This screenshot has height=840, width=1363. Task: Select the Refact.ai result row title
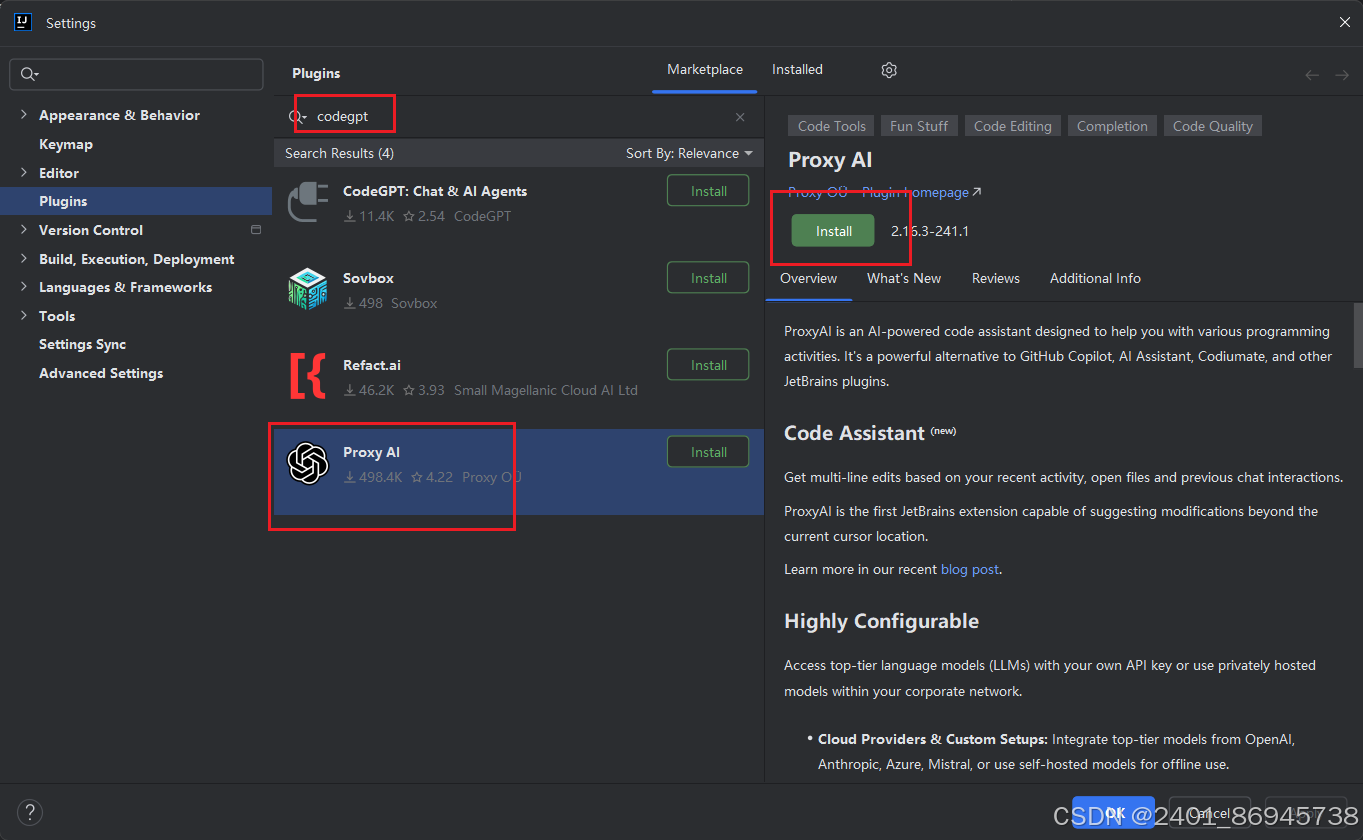372,365
